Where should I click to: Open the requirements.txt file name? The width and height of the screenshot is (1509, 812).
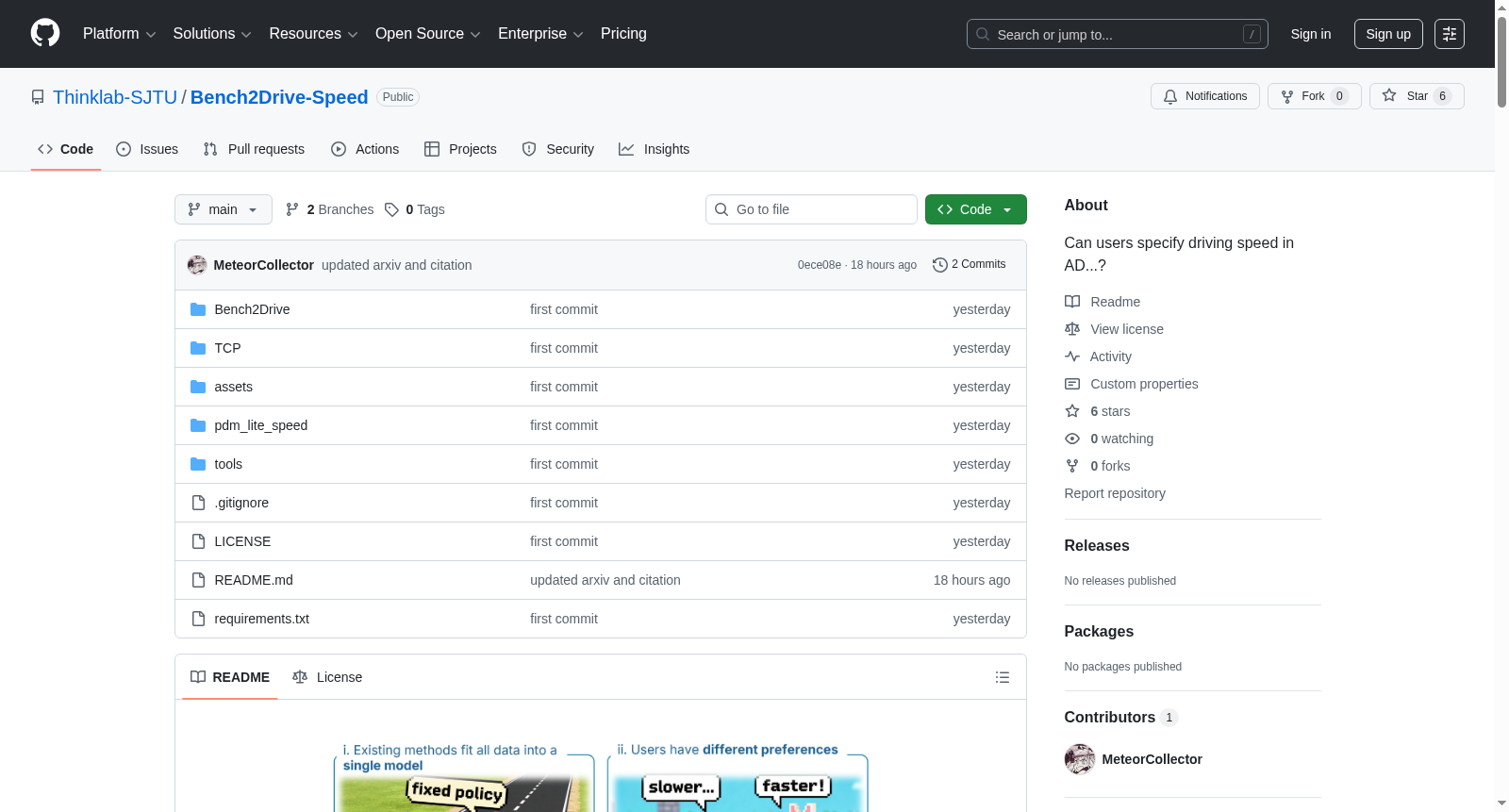pos(262,619)
